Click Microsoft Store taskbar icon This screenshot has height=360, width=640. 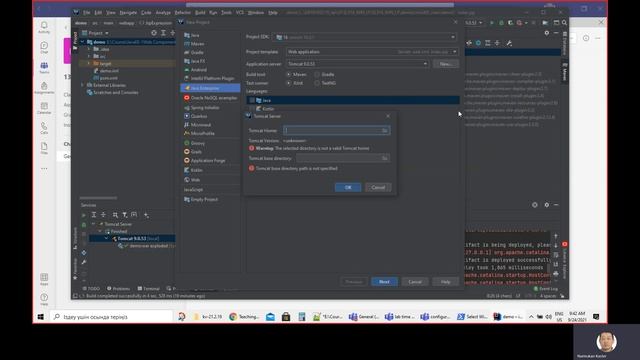tap(286, 317)
